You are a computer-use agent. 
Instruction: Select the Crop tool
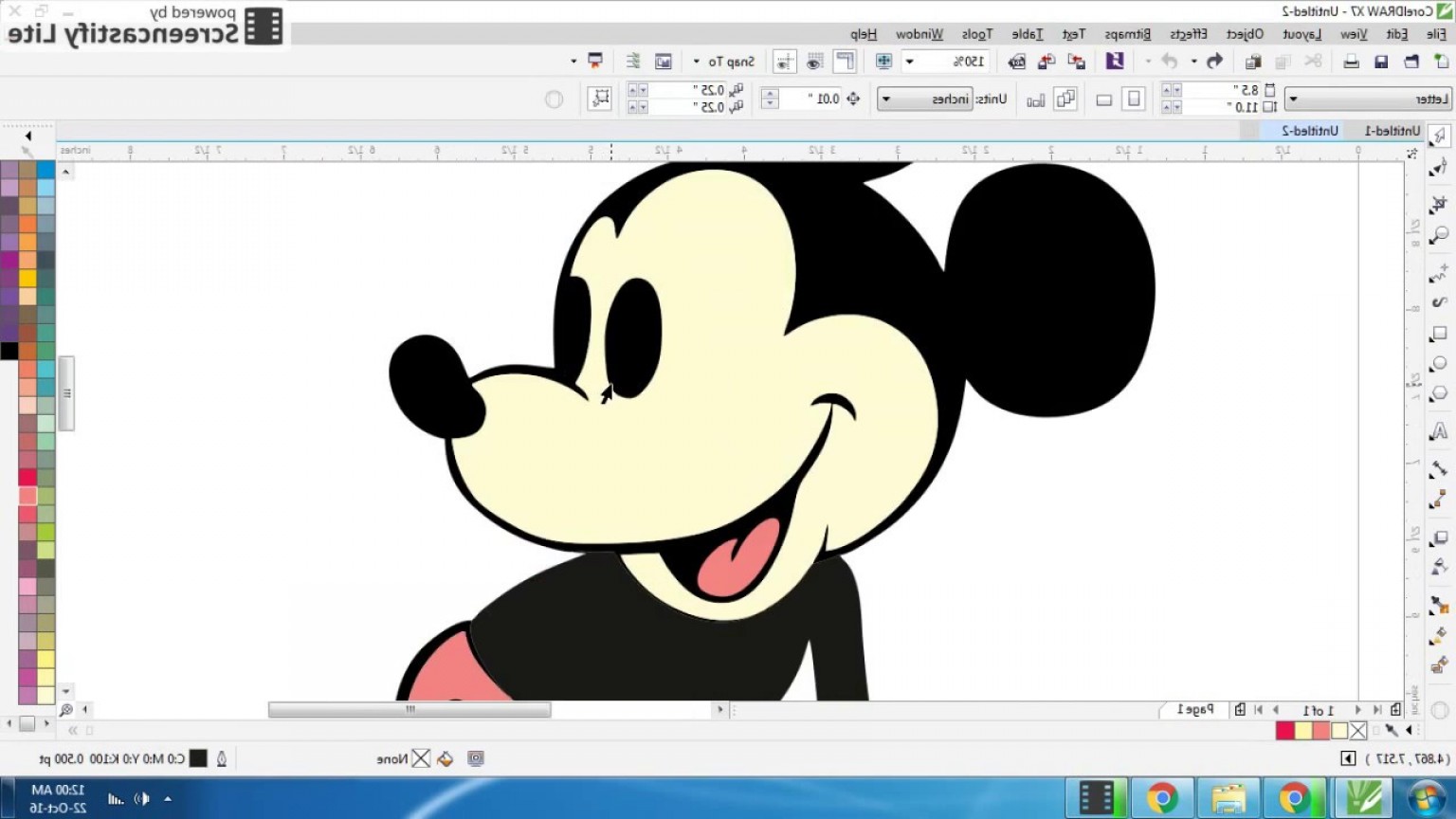1439,203
